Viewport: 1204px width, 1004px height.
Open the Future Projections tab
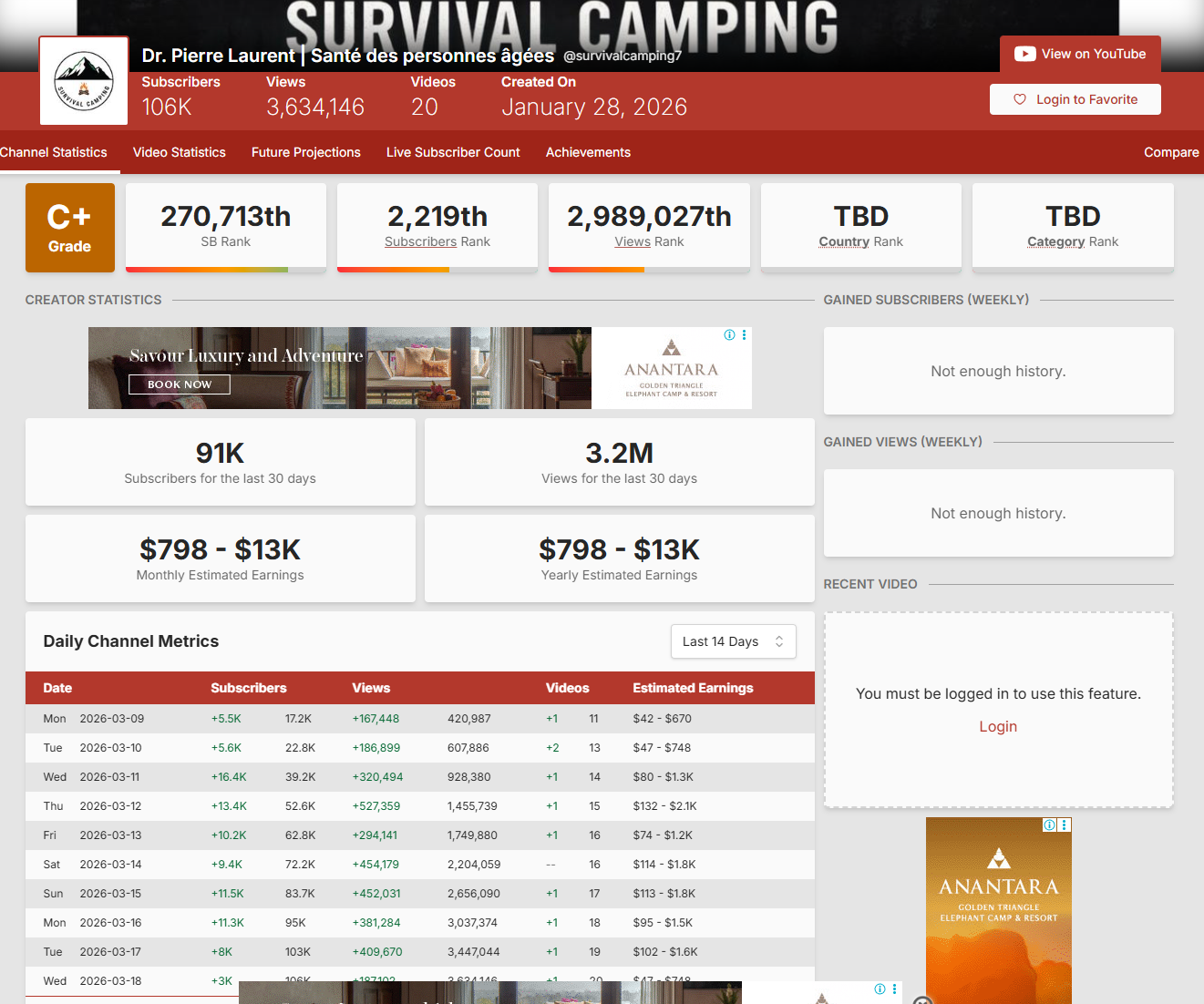pyautogui.click(x=305, y=152)
